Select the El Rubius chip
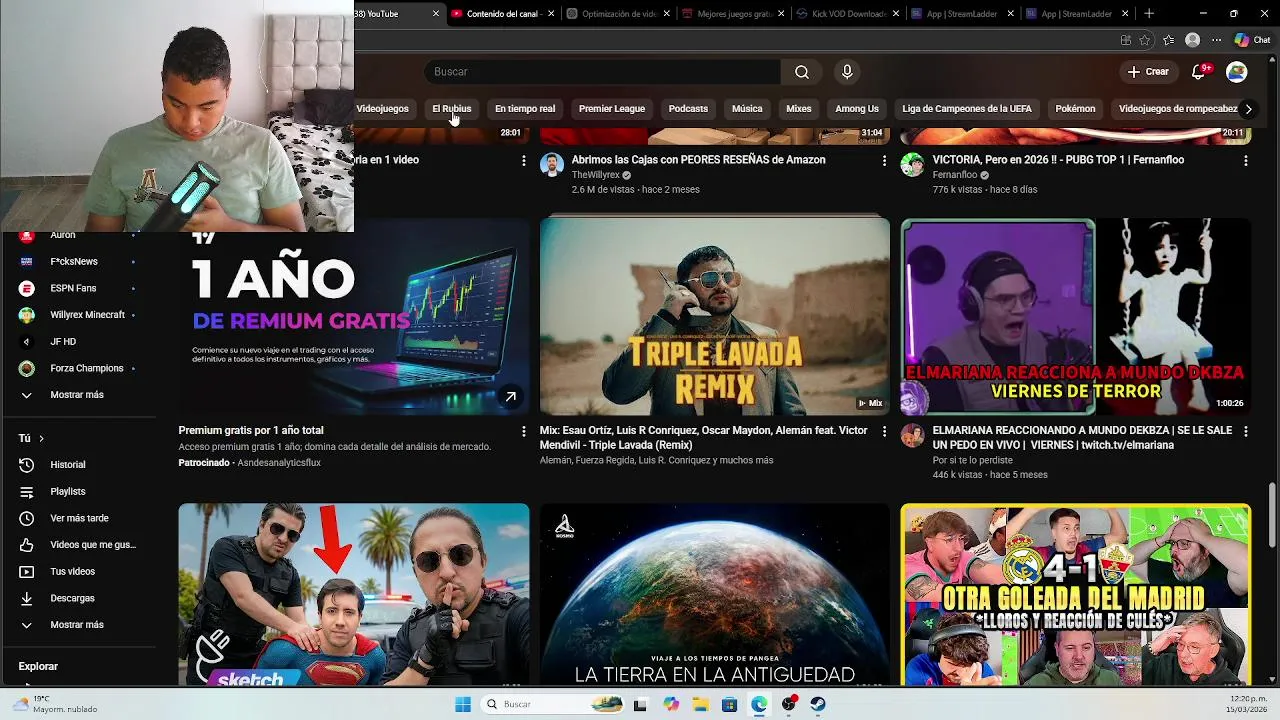The image size is (1280, 720). [x=451, y=109]
